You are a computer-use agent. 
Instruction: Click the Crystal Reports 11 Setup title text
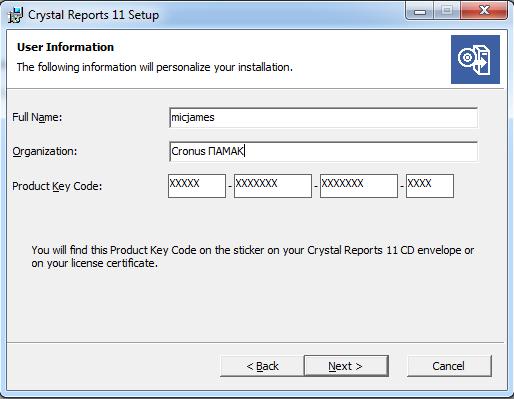click(93, 15)
